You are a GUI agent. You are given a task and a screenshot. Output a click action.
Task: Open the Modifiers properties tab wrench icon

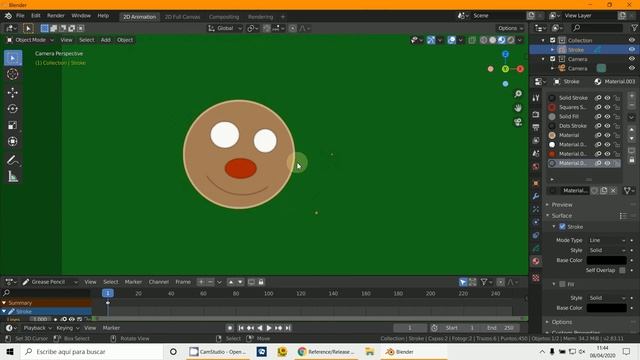click(x=536, y=196)
